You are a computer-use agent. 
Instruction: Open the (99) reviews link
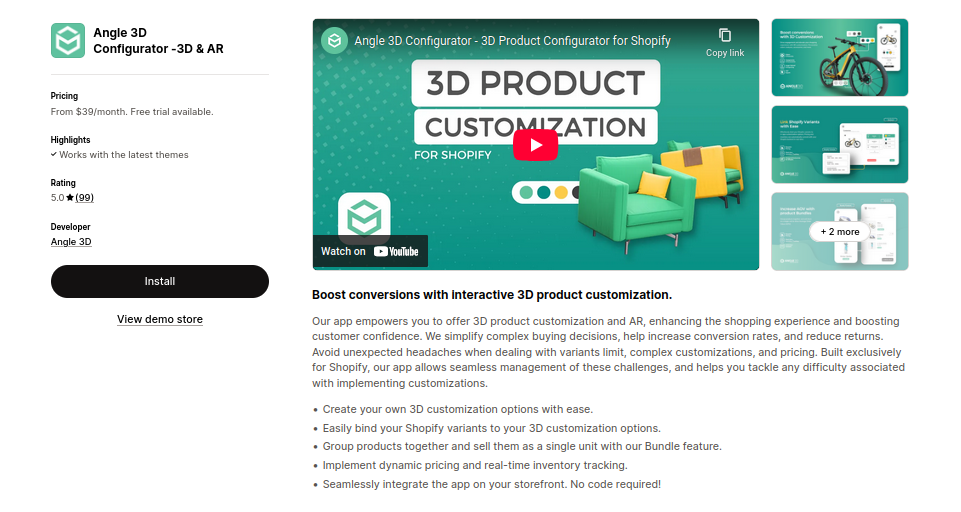pos(85,197)
